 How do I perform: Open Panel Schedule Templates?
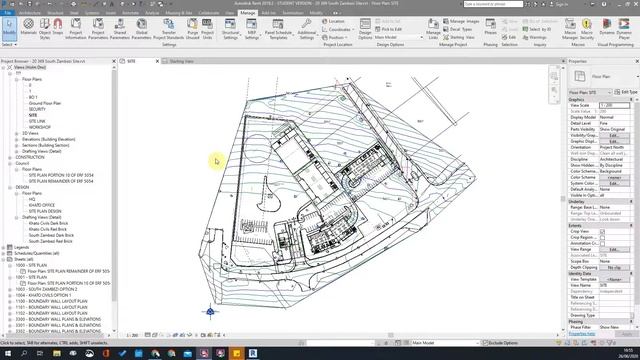[278, 29]
